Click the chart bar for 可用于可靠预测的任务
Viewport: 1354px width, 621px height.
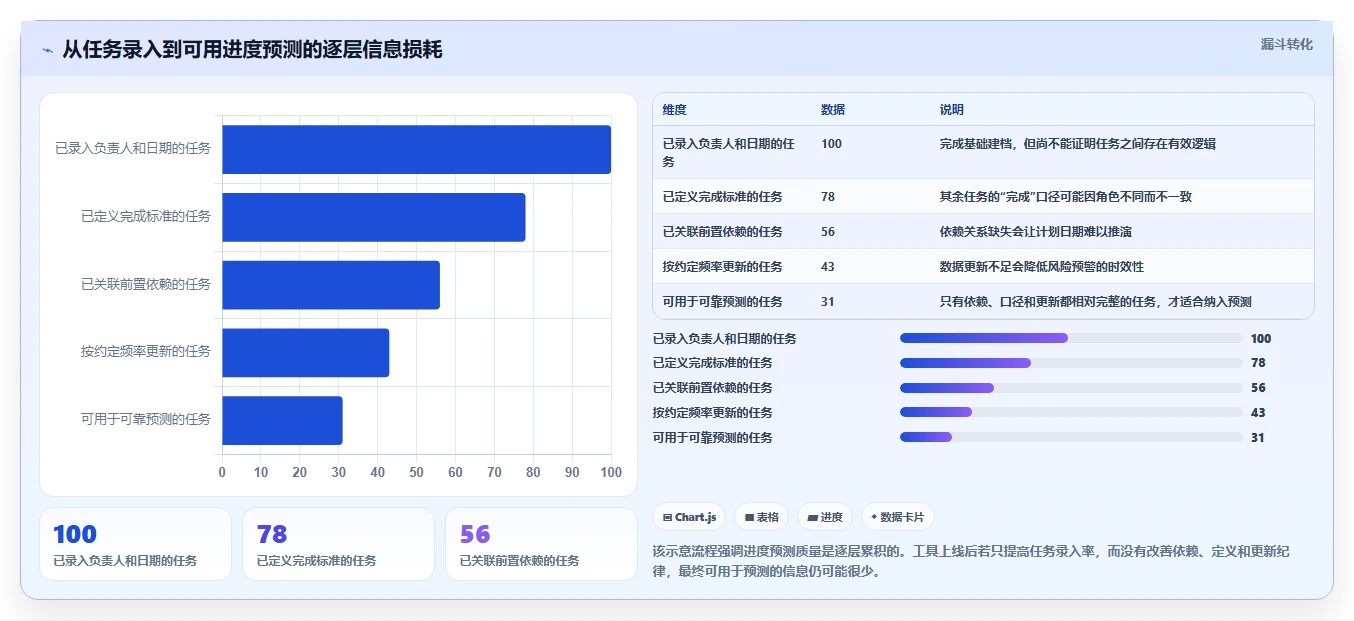[x=282, y=420]
